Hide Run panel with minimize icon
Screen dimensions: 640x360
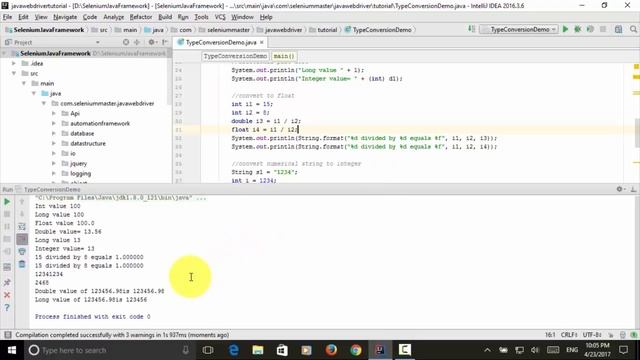[x=633, y=189]
